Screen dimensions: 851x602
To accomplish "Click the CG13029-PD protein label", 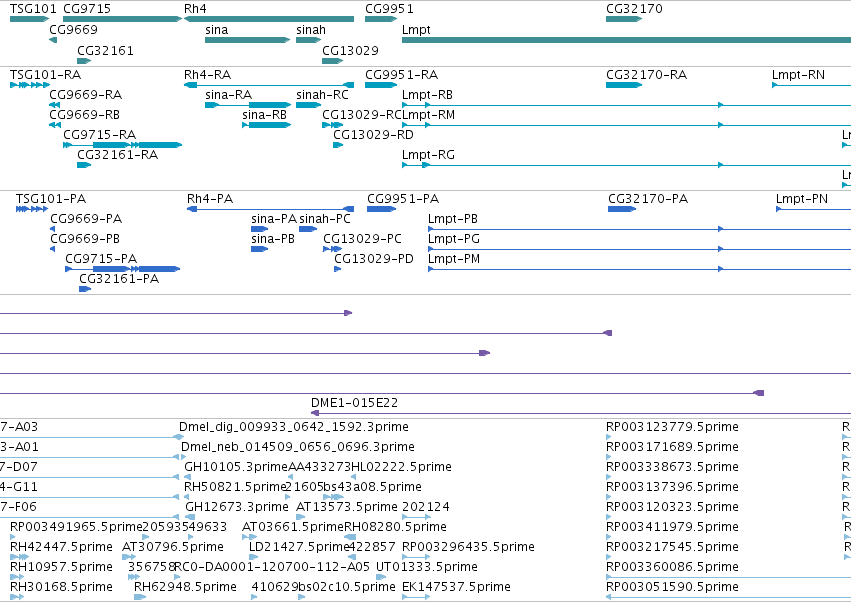I will [x=374, y=259].
